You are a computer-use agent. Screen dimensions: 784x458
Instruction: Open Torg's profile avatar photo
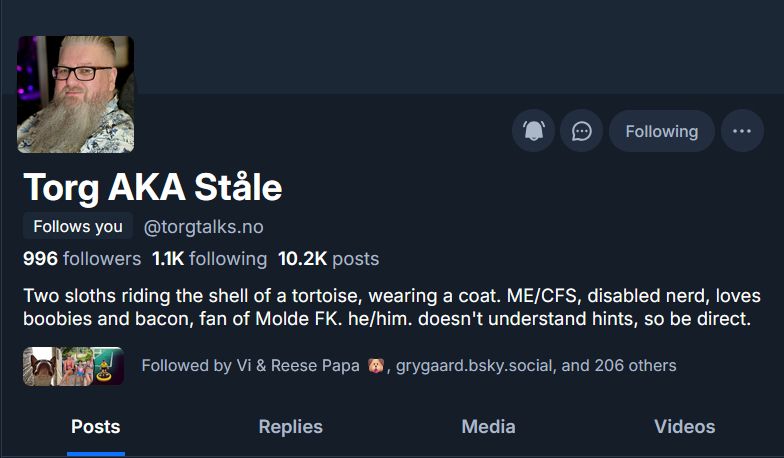pos(76,94)
